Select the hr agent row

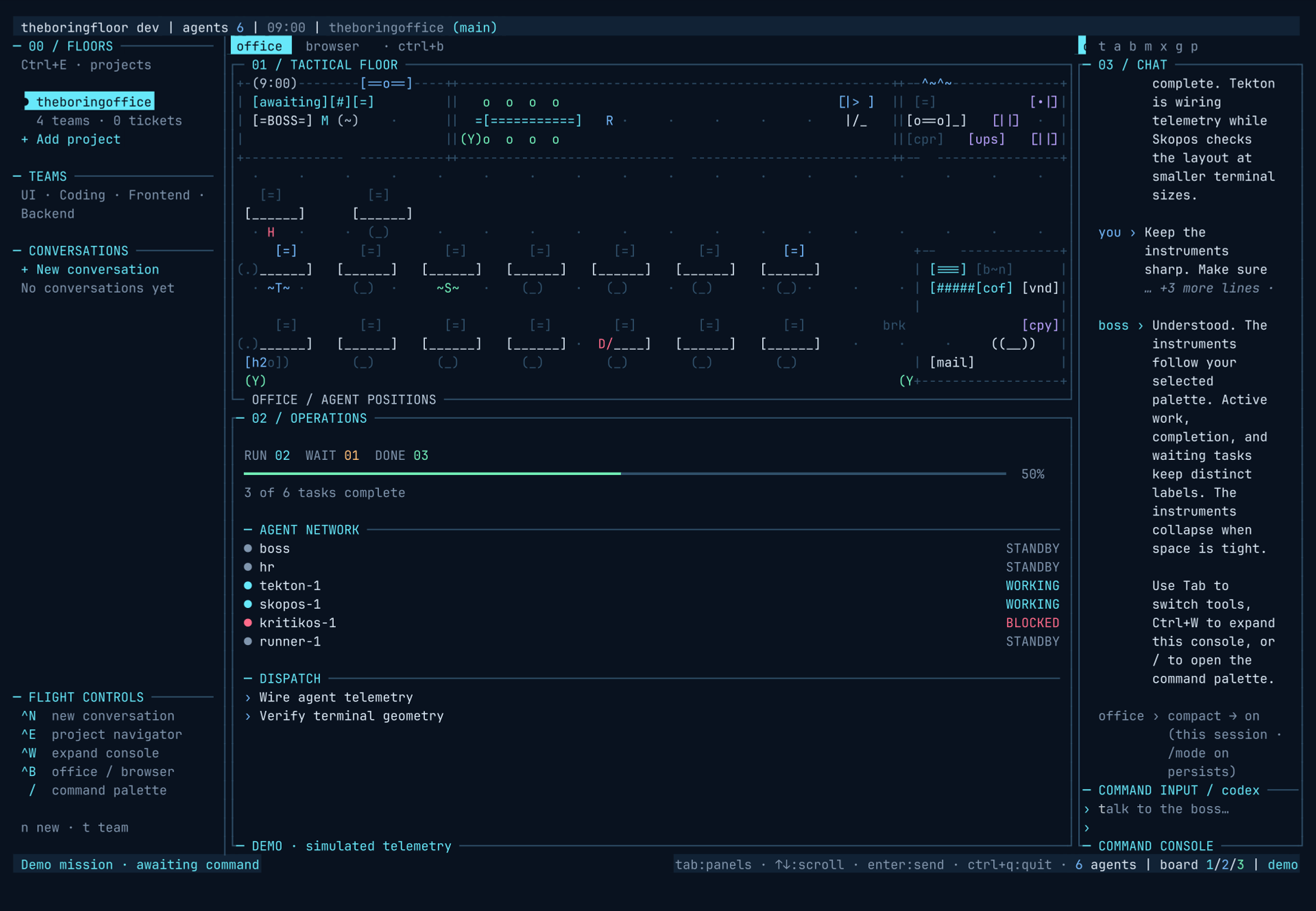652,567
